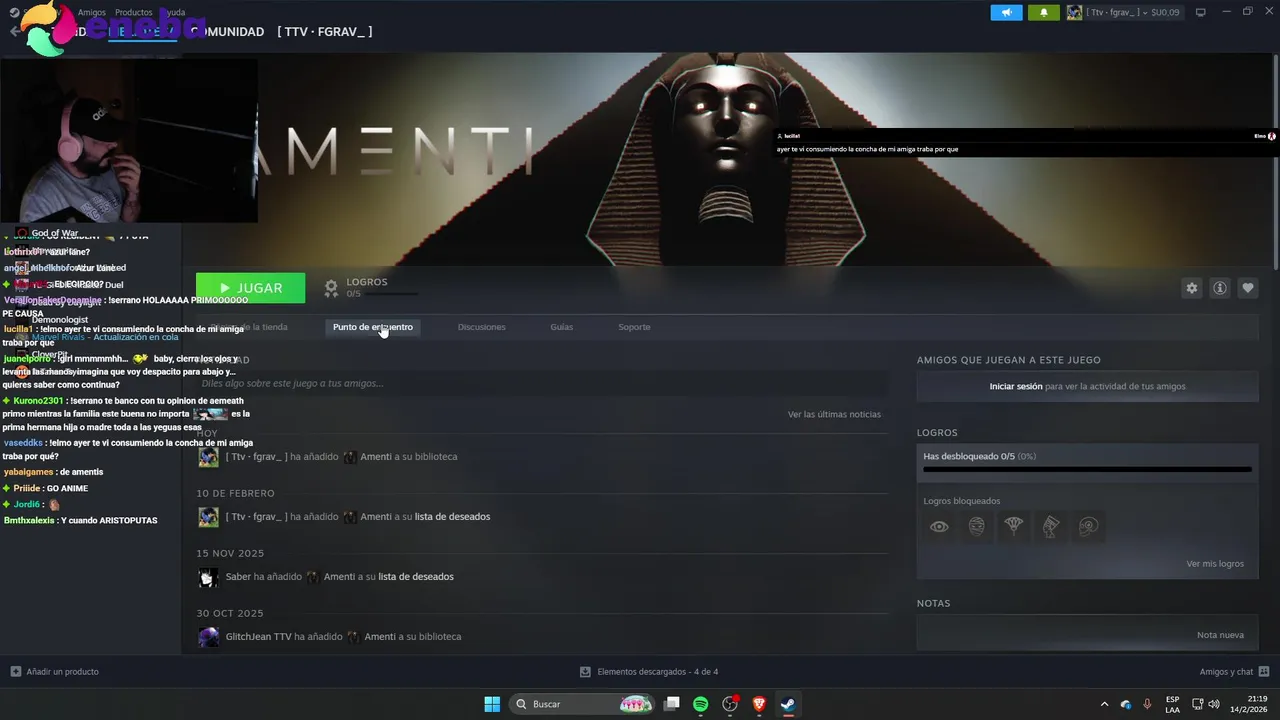The width and height of the screenshot is (1280, 720).
Task: Click the microphone icon in system tray
Action: (1147, 704)
